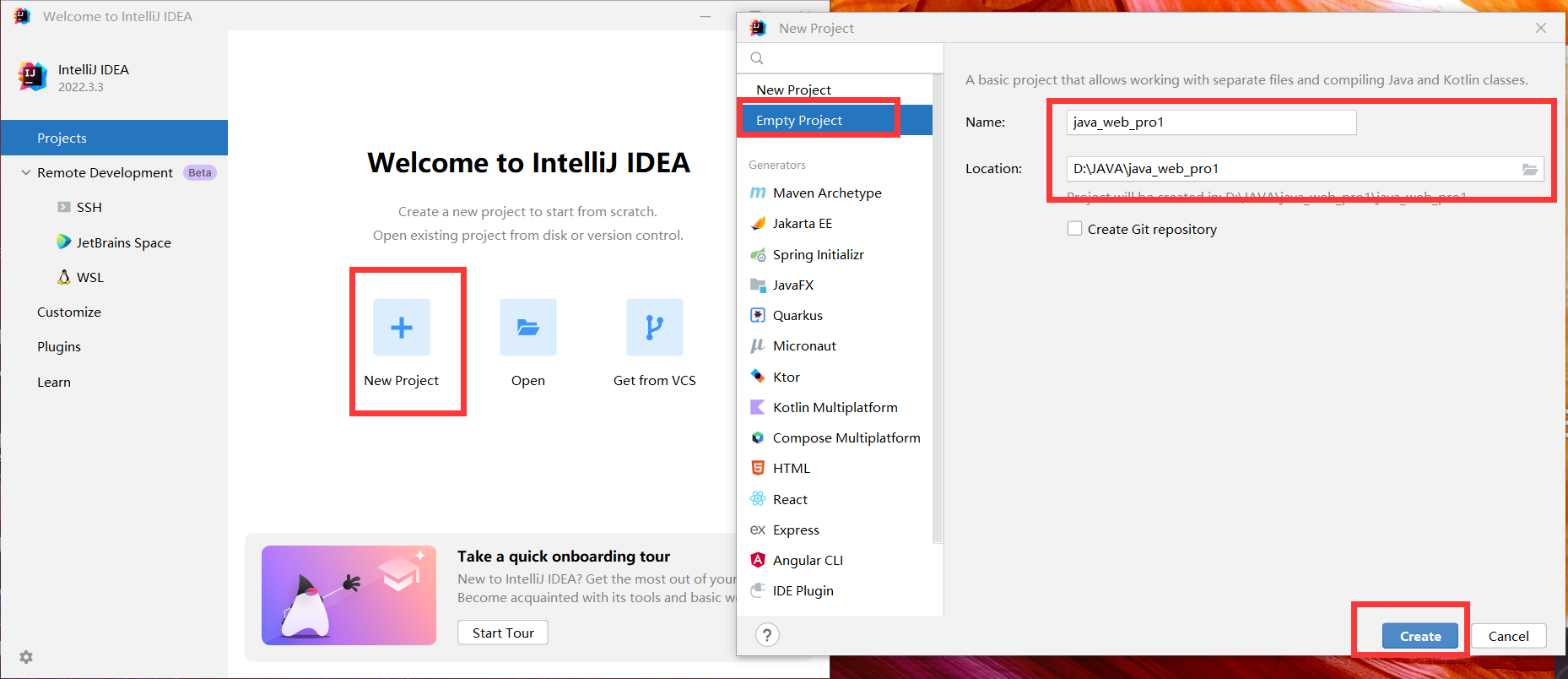Enable Create Git repository checkbox
Viewport: 1568px width, 679px height.
tap(1074, 228)
